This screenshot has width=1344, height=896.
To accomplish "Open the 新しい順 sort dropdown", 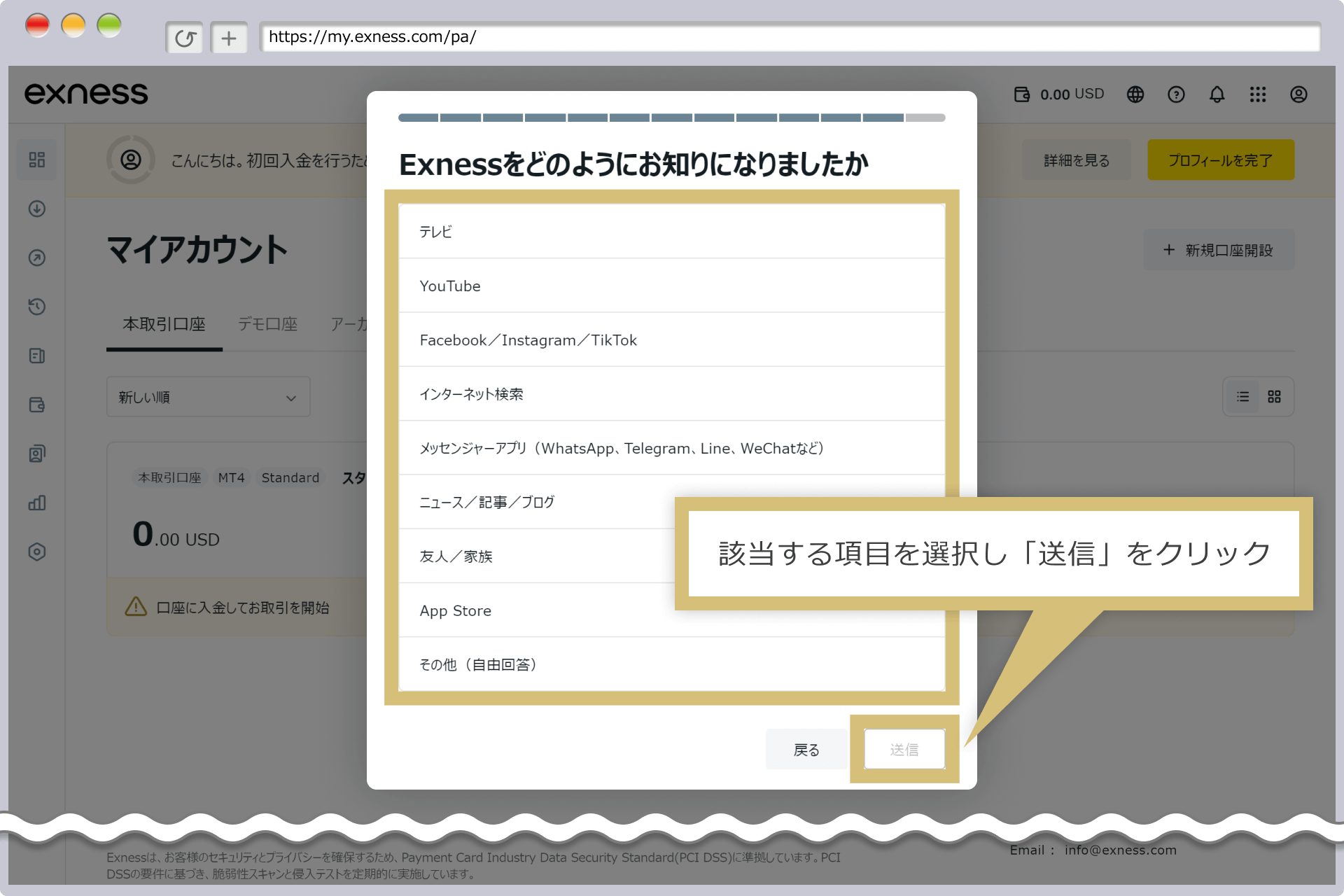I will click(x=209, y=397).
